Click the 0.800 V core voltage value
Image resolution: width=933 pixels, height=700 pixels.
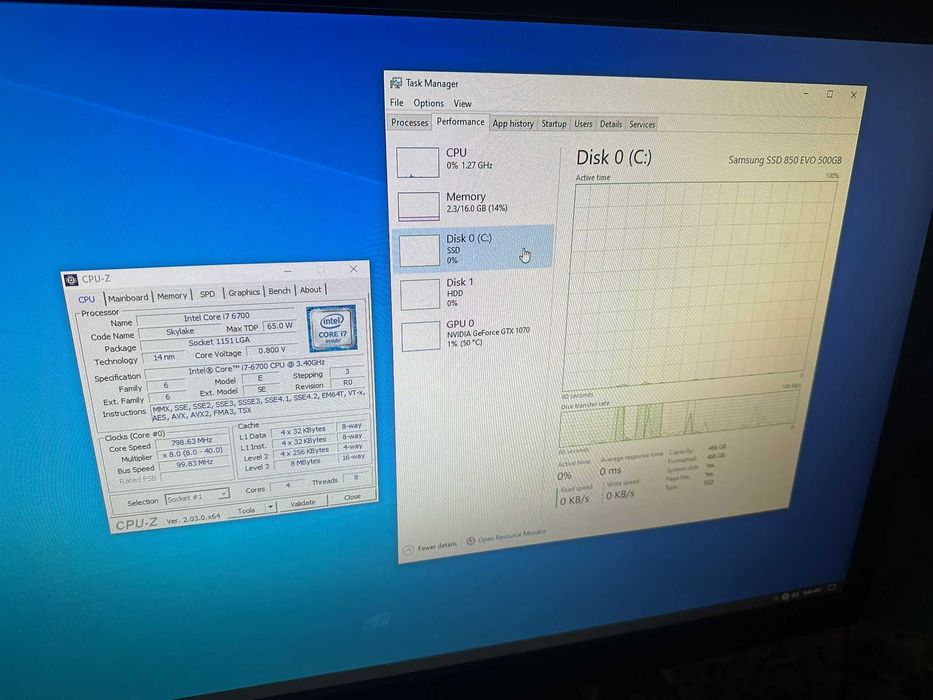(x=272, y=350)
